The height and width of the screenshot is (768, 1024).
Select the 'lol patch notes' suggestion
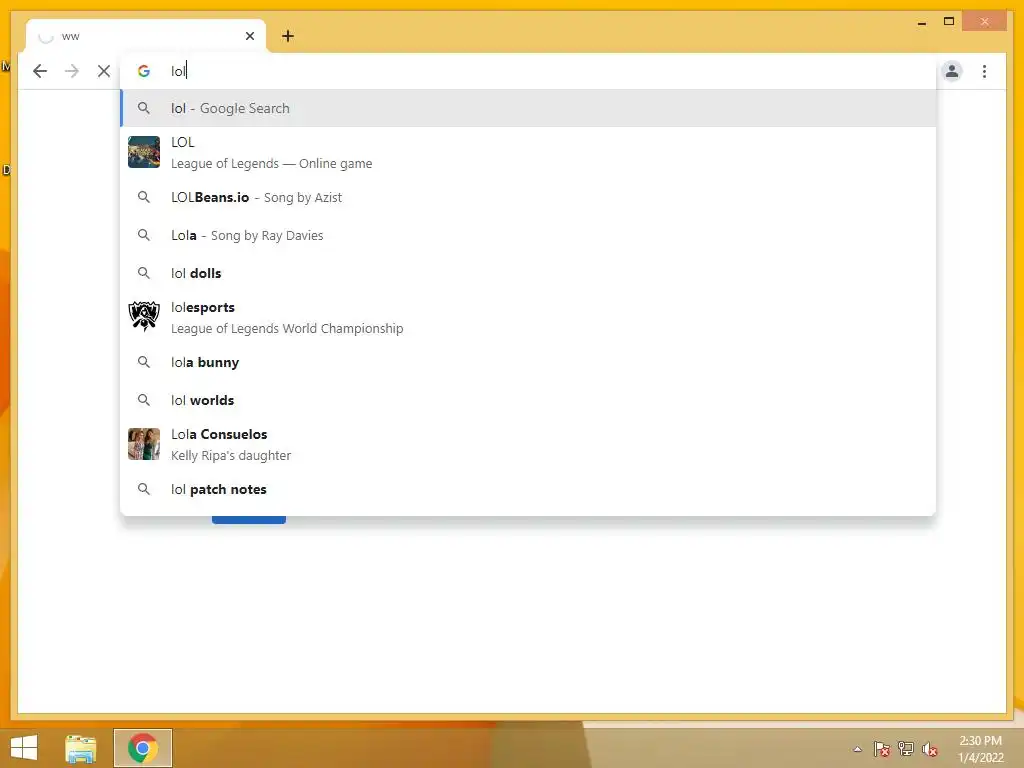(x=528, y=489)
